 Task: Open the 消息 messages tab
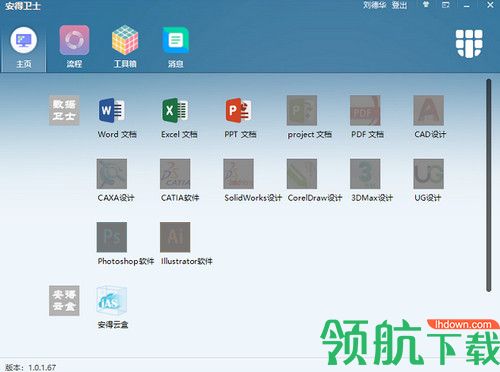tap(176, 48)
